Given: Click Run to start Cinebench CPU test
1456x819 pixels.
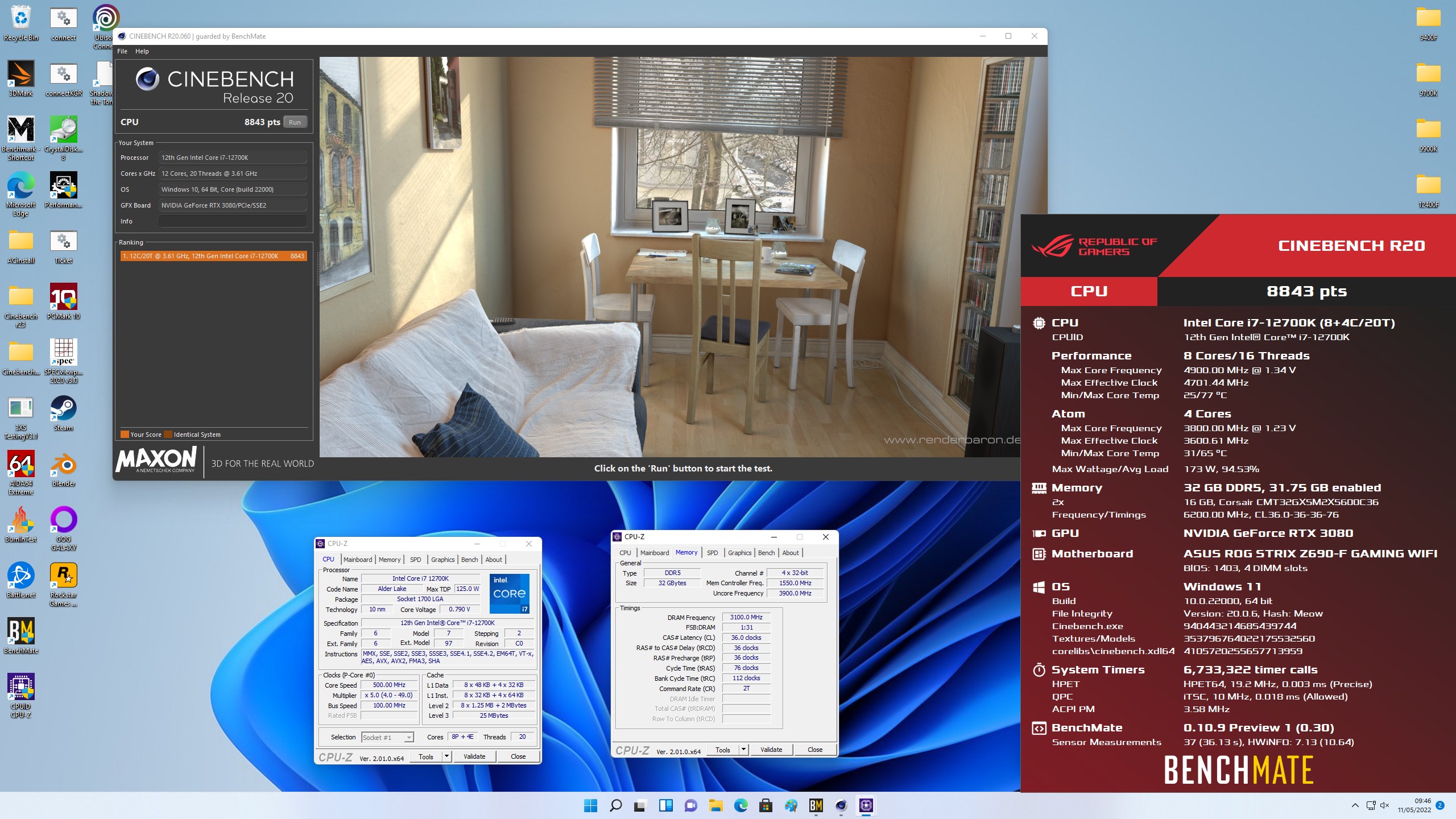Looking at the screenshot, I should [295, 122].
